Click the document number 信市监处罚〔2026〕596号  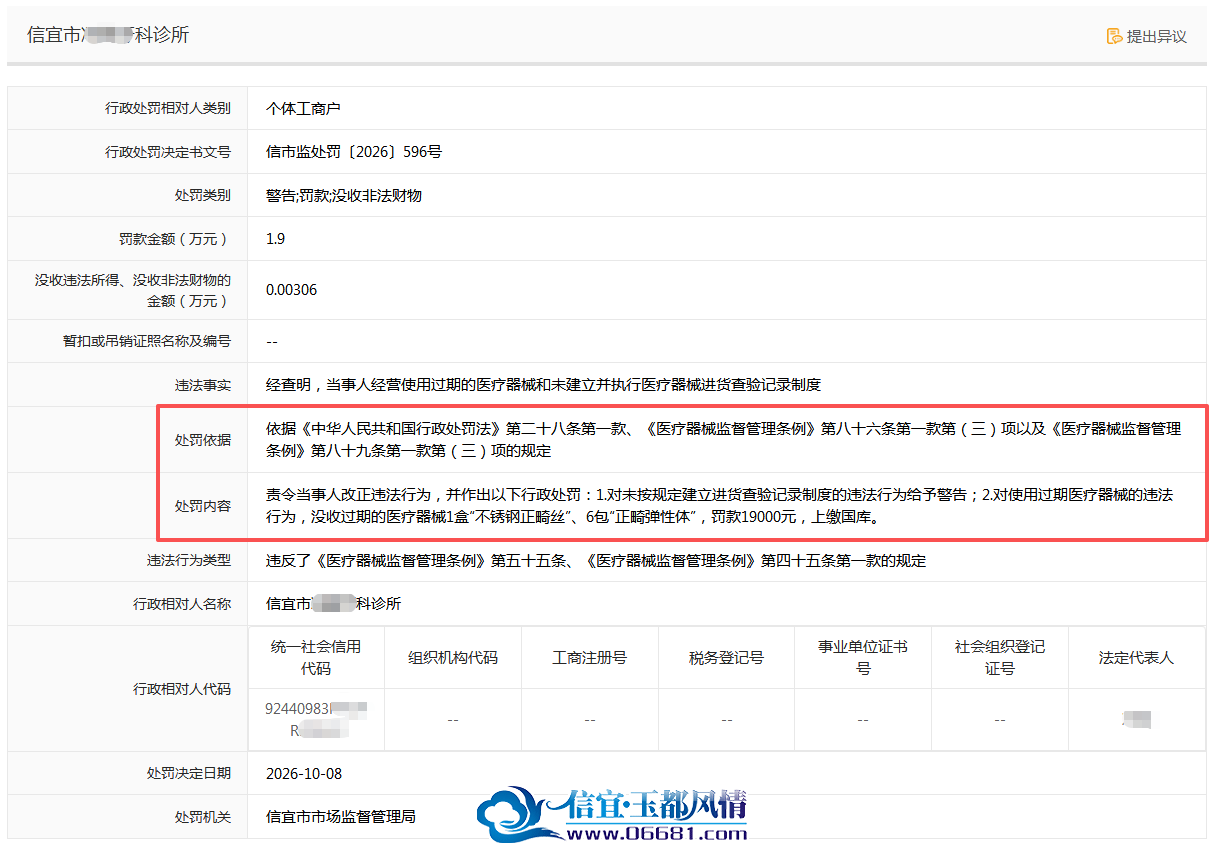[x=354, y=152]
